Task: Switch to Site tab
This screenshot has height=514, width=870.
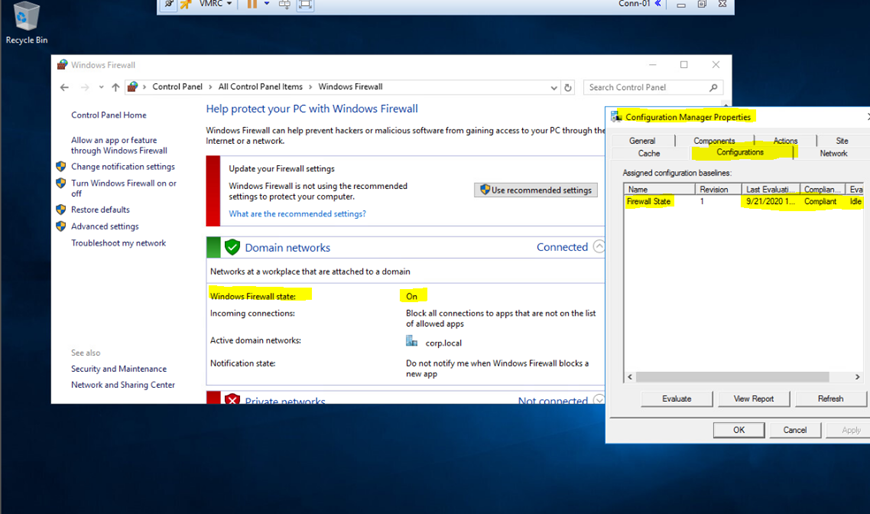Action: tap(842, 141)
